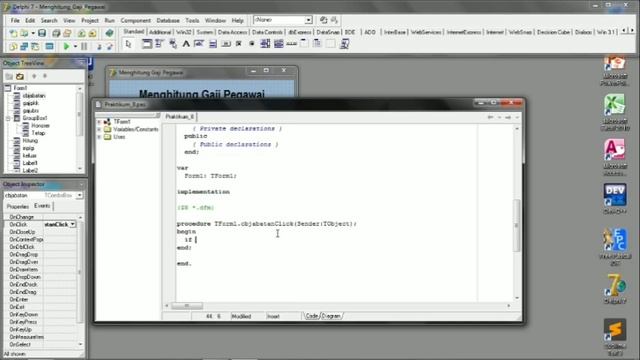The image size is (640, 360).
Task: Open the File menu
Action: click(x=15, y=20)
